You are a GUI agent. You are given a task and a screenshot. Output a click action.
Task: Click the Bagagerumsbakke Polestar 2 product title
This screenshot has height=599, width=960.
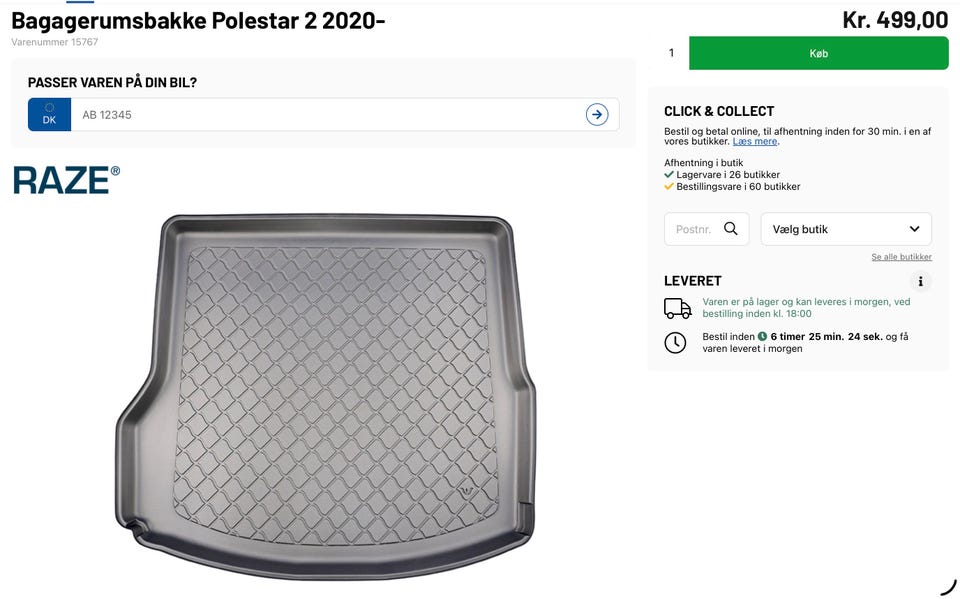198,20
